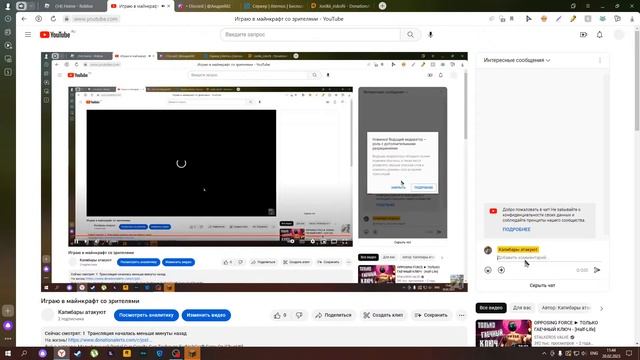The image size is (640, 360).
Task: Open the Create video camera icon
Action: (583, 35)
